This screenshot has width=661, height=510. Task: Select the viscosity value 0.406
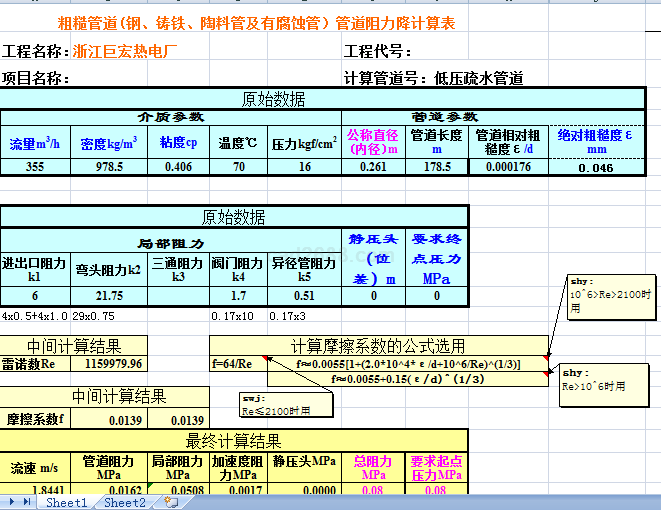coord(178,167)
